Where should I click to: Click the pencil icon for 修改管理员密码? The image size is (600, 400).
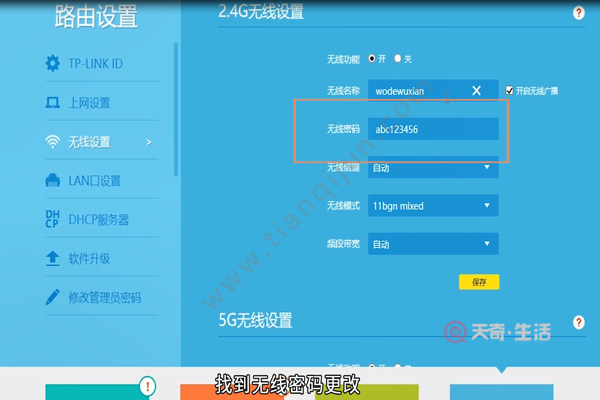[53, 298]
